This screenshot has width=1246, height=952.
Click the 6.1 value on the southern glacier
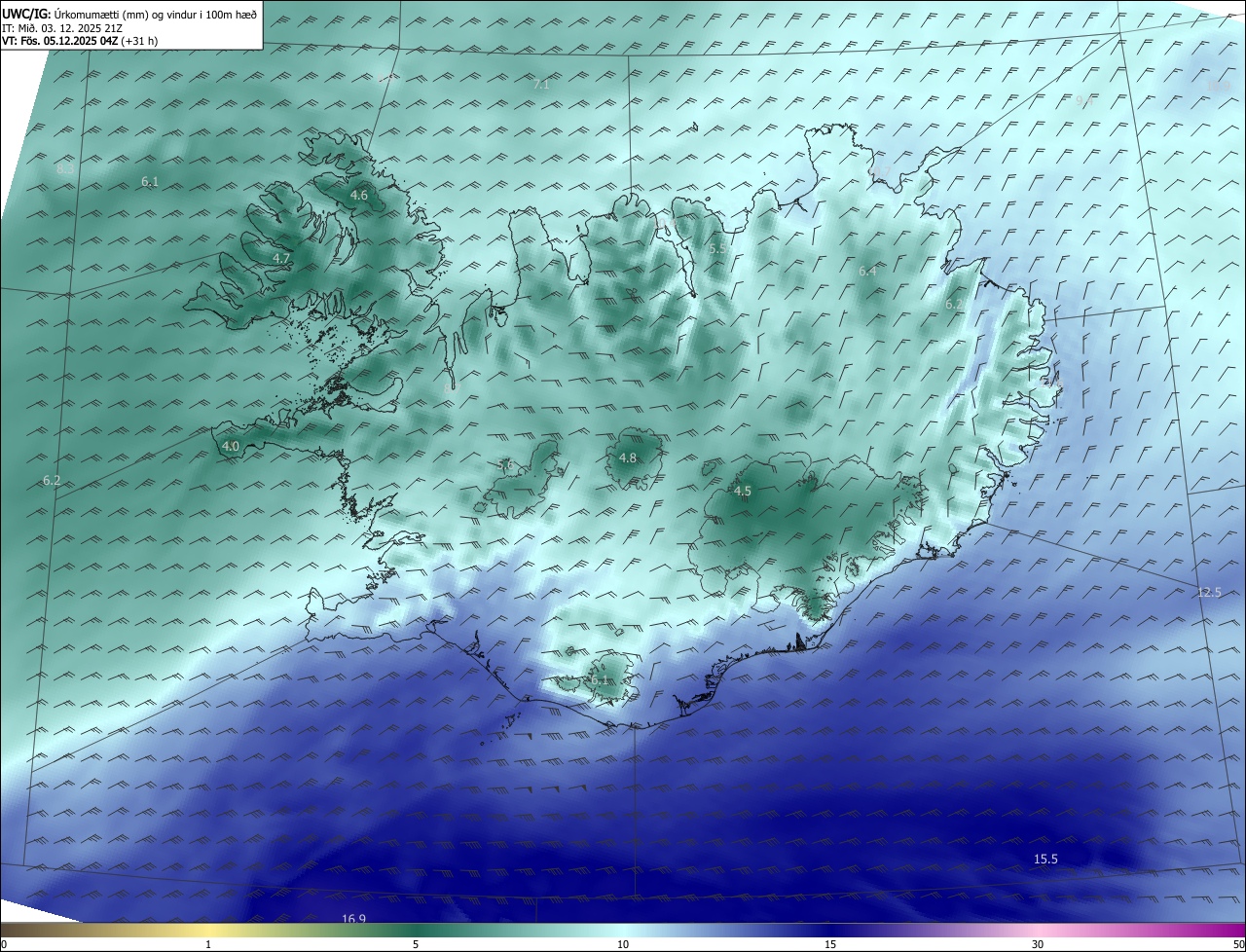[599, 680]
